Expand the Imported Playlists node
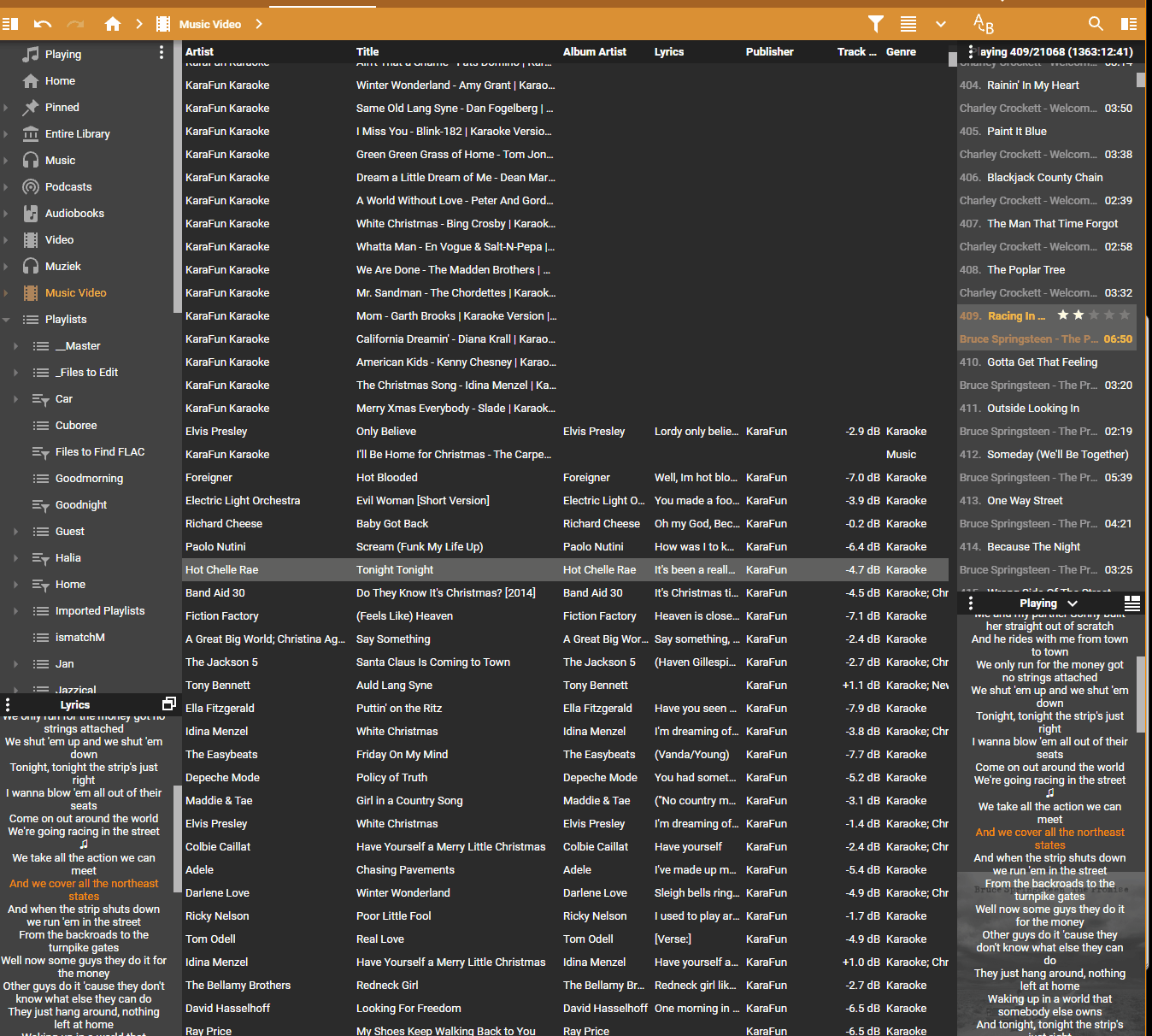 point(15,611)
